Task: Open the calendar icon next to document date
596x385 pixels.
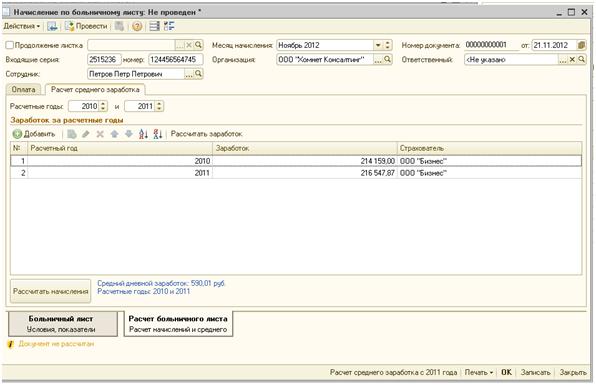Action: 581,45
